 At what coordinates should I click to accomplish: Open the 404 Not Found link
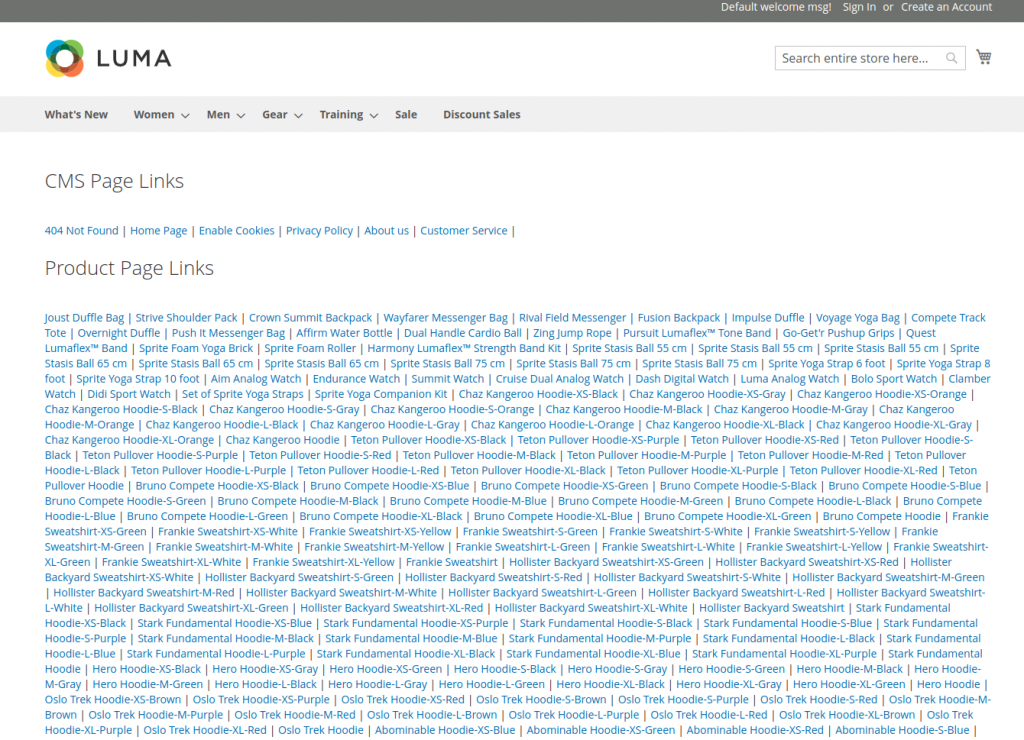pos(81,230)
